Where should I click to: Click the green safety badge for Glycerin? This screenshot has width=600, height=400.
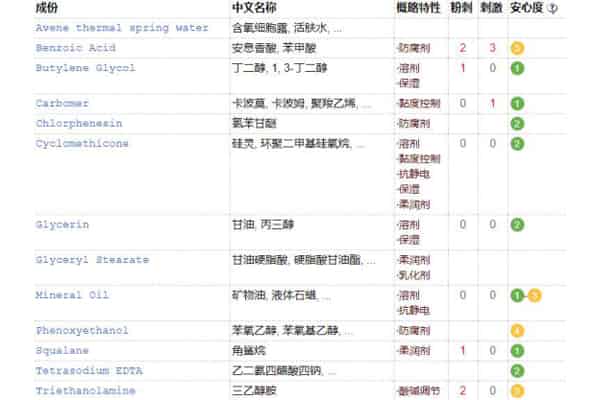pyautogui.click(x=517, y=225)
